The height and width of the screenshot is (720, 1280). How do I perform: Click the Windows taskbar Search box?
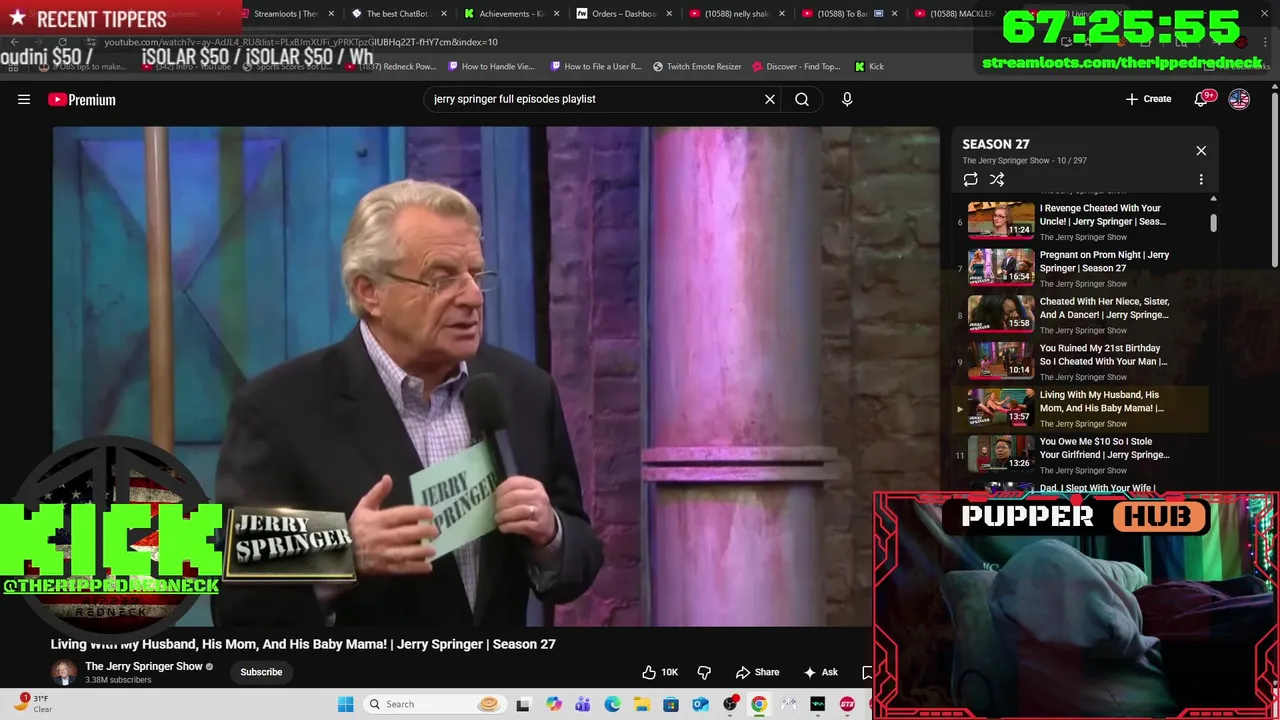pyautogui.click(x=432, y=704)
